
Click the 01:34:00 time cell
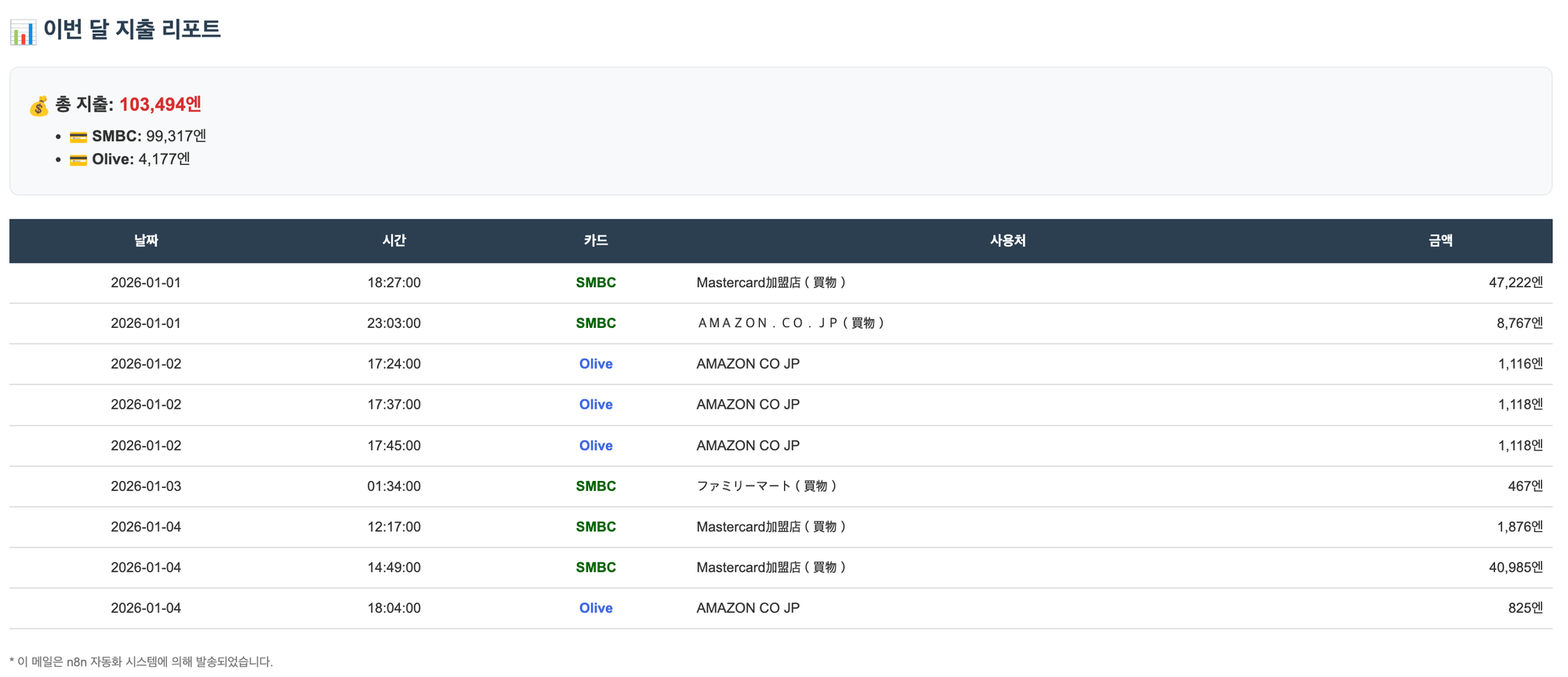[x=394, y=486]
